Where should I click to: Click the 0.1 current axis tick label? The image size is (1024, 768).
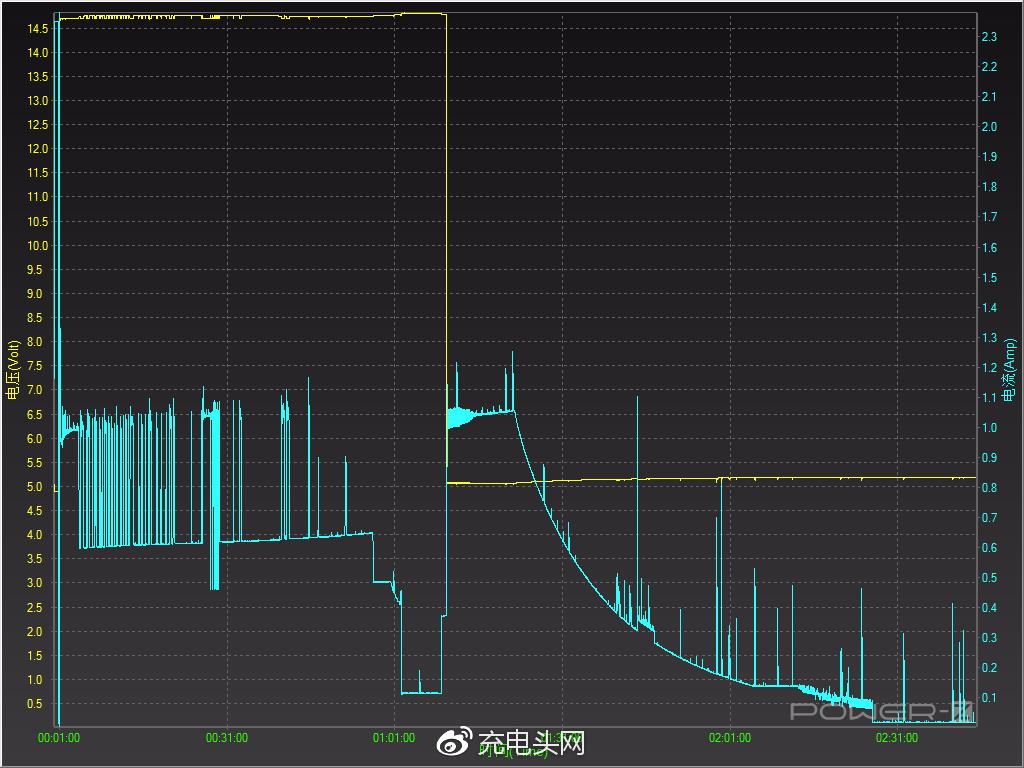pos(989,698)
